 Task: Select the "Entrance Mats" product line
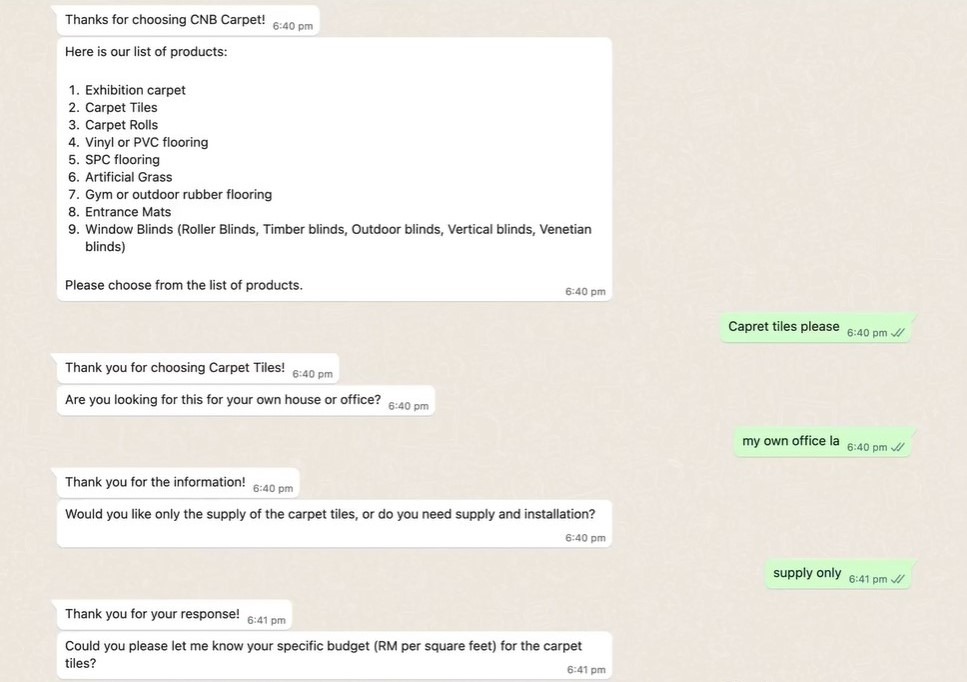point(128,212)
